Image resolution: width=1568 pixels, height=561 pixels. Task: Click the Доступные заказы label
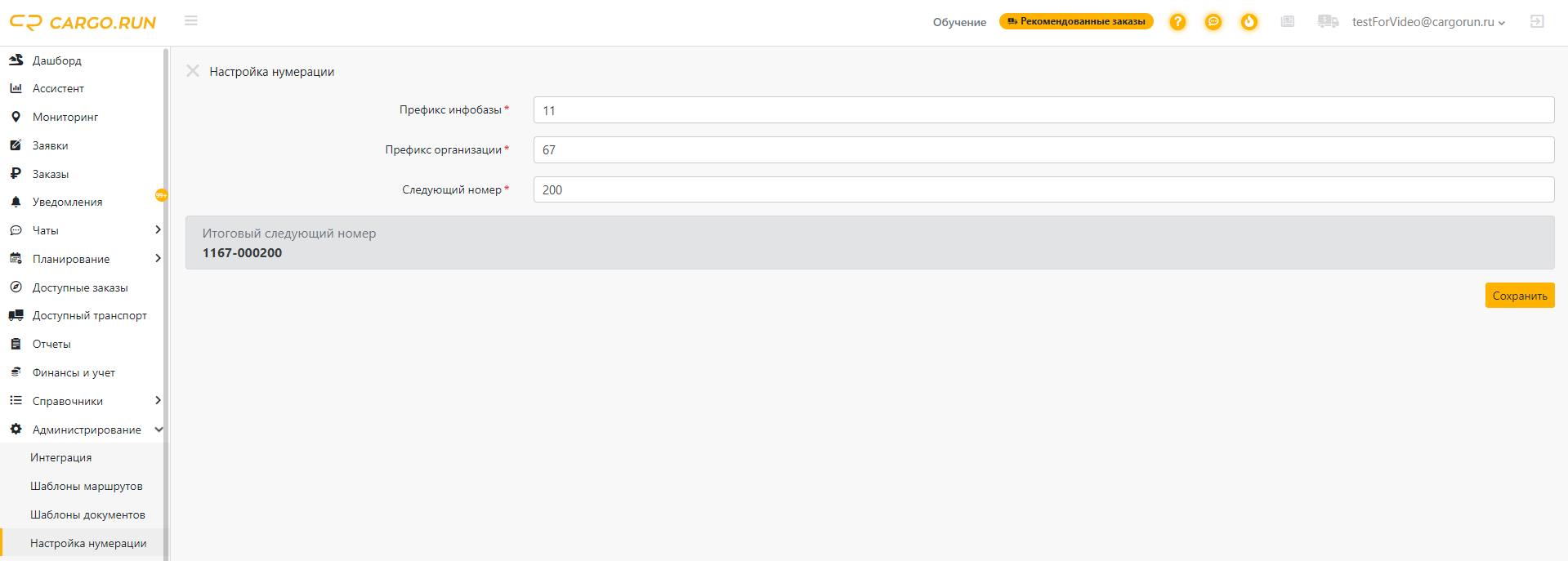[x=80, y=287]
